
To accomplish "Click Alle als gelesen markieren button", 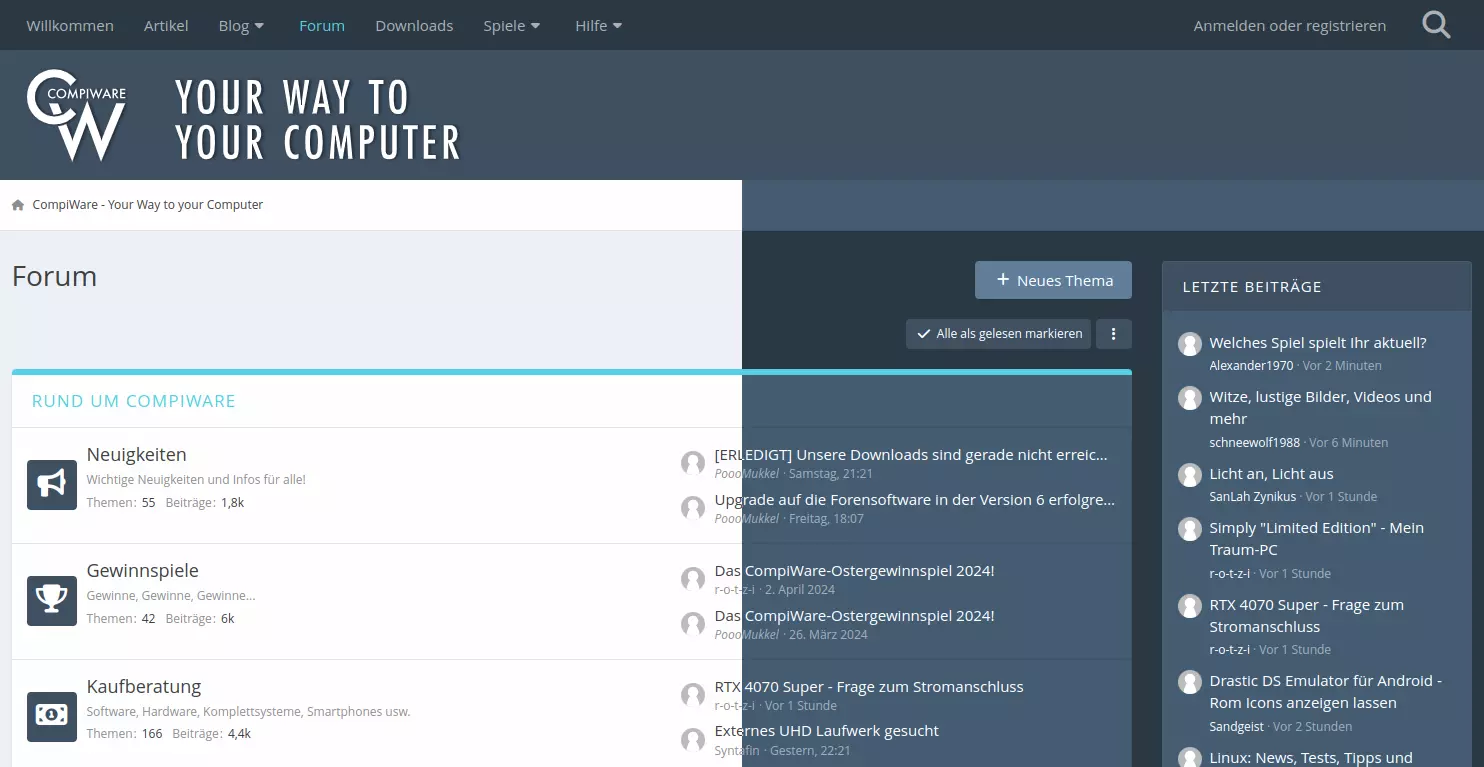I will click(x=999, y=334).
